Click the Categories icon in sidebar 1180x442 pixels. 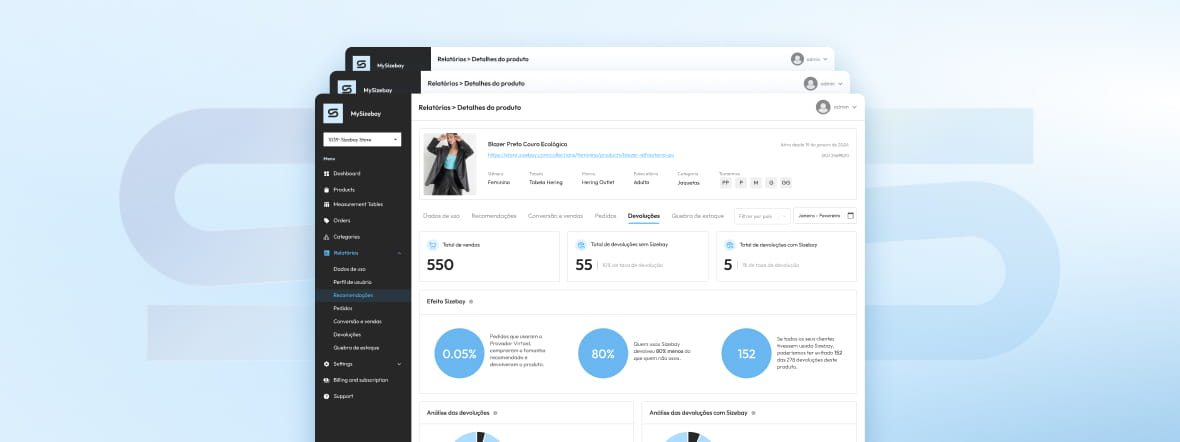pos(327,236)
